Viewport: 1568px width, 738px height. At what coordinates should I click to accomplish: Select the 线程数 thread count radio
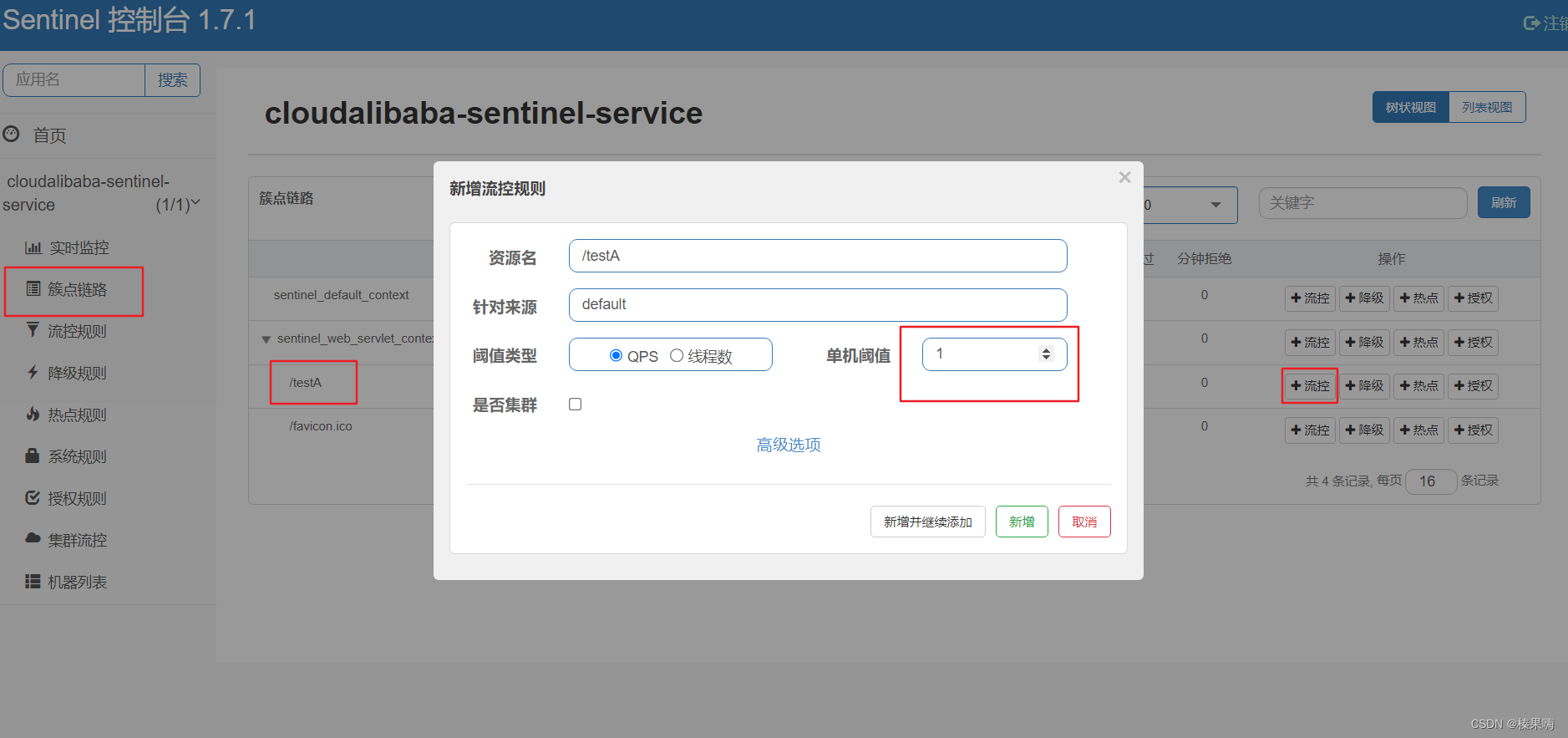[677, 355]
